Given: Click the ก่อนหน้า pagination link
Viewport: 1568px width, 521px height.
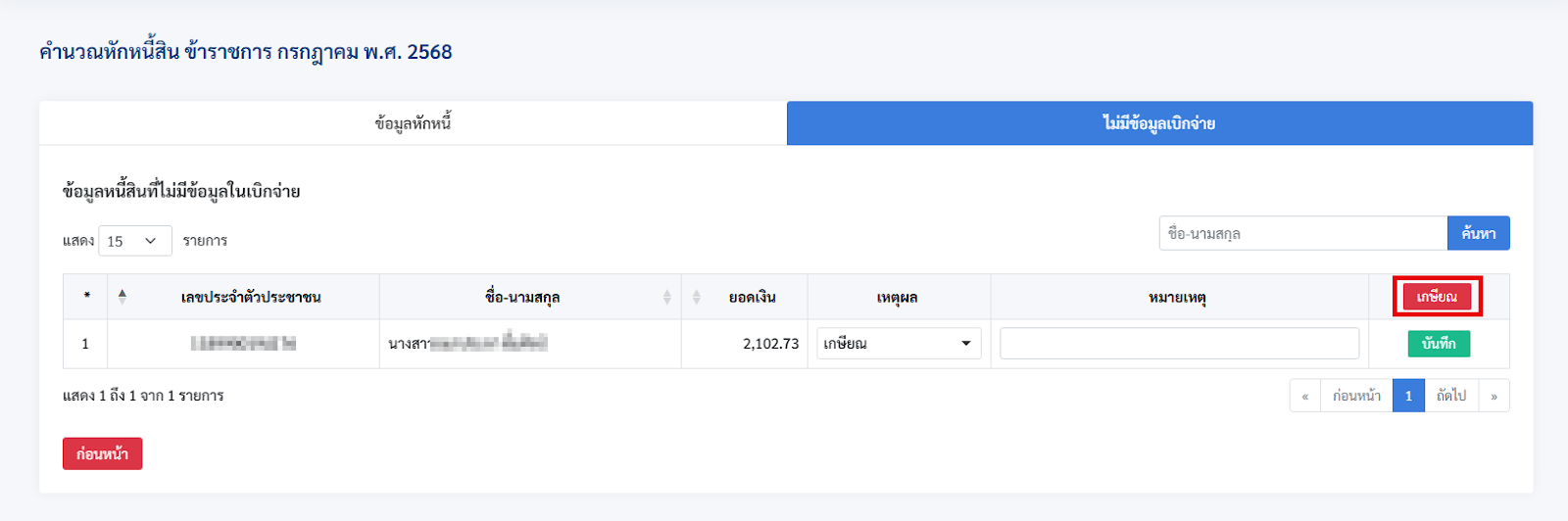Looking at the screenshot, I should 1356,396.
